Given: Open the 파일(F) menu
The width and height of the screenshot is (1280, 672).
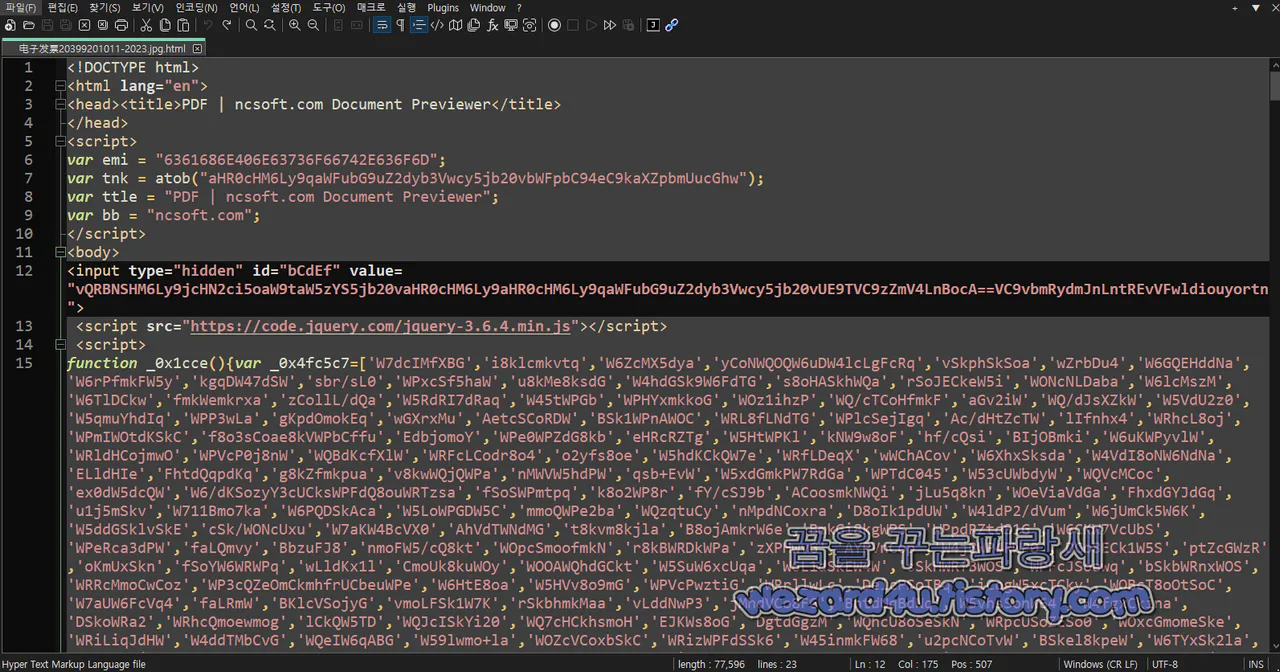Looking at the screenshot, I should tap(20, 8).
